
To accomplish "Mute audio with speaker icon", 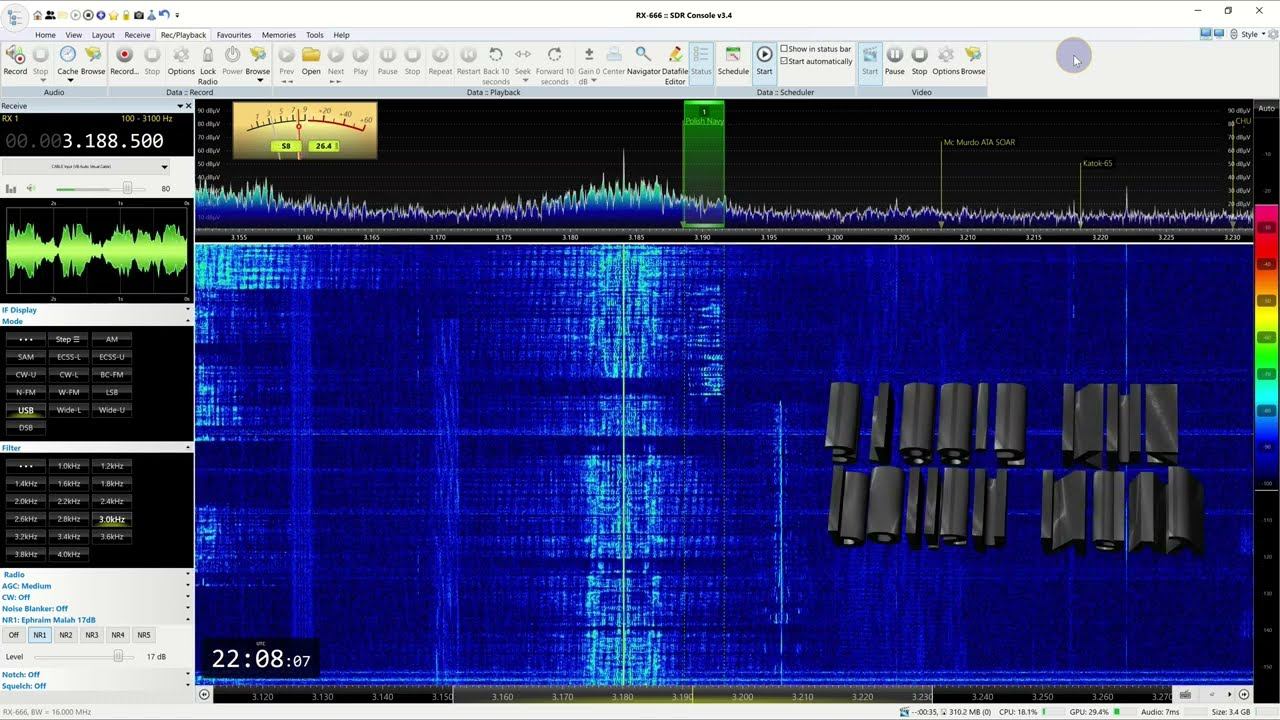I will [x=30, y=188].
